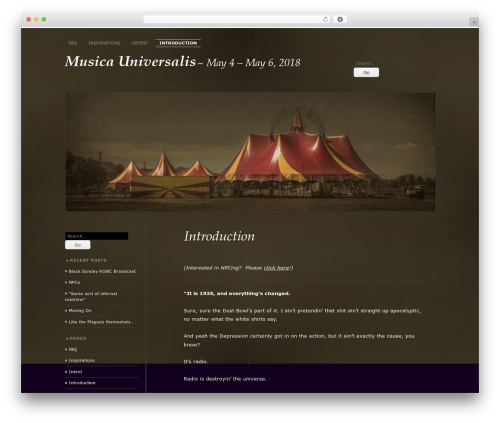Go to Musica Universalis site title
500x423 pixels.
coord(130,61)
